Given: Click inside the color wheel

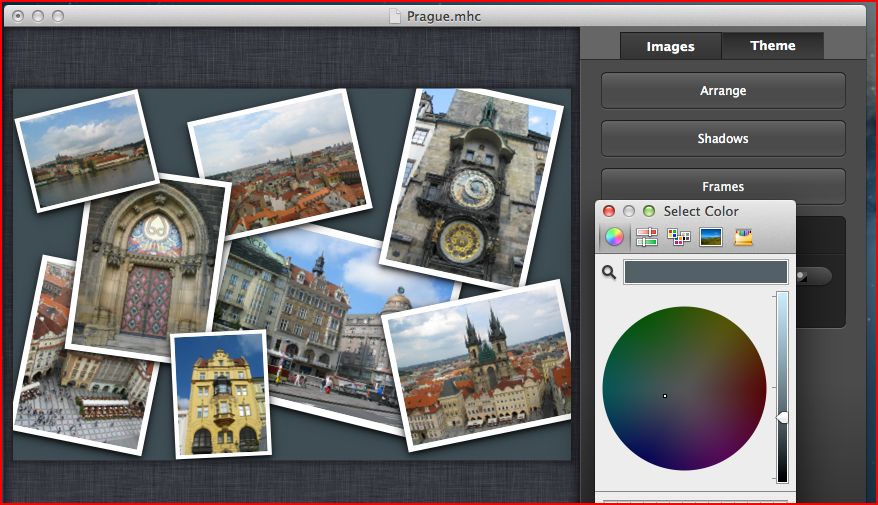Looking at the screenshot, I should pyautogui.click(x=684, y=388).
